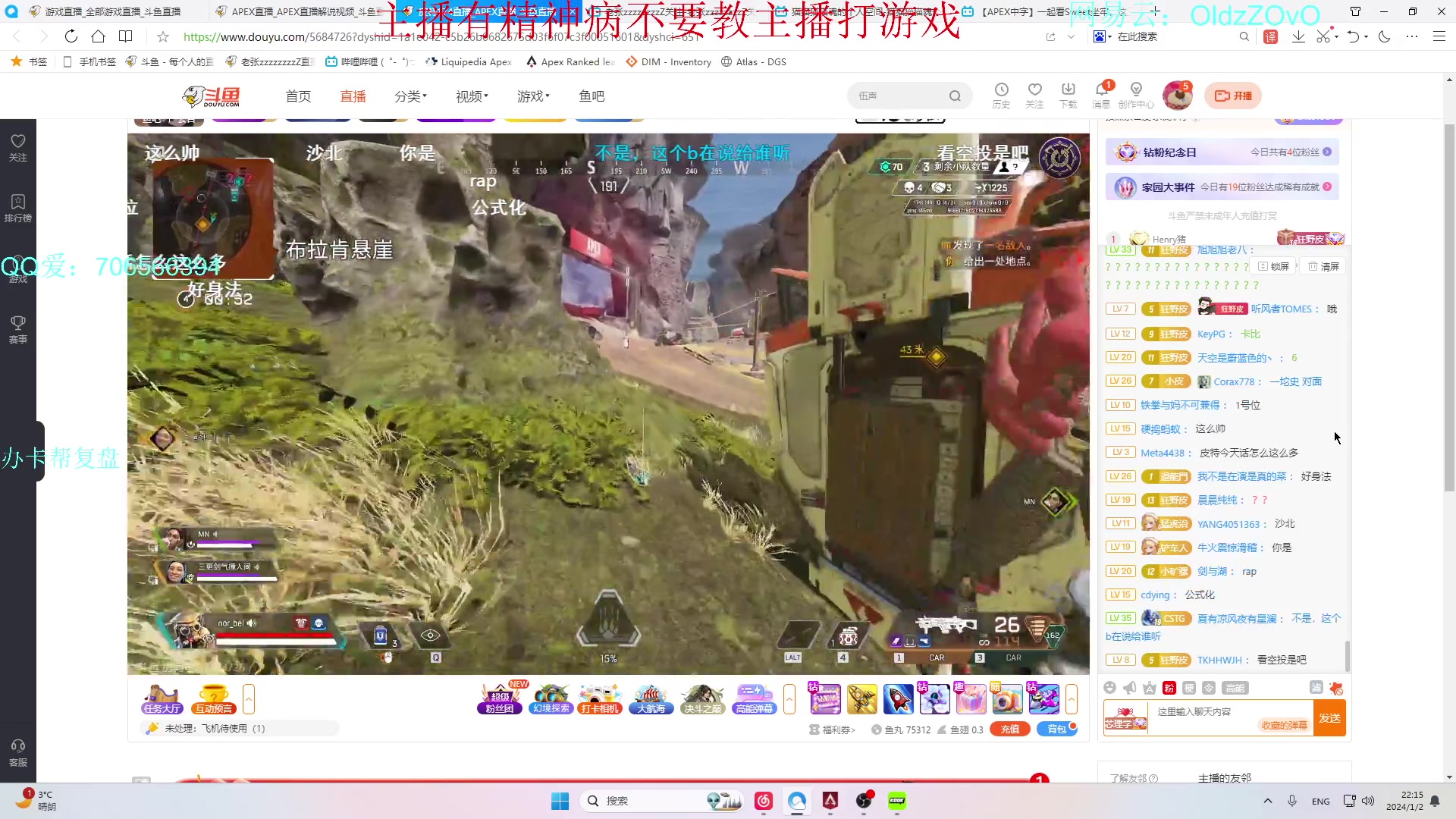Open the 创作中心 creator center icon
This screenshot has width=1456, height=819.
(x=1136, y=96)
